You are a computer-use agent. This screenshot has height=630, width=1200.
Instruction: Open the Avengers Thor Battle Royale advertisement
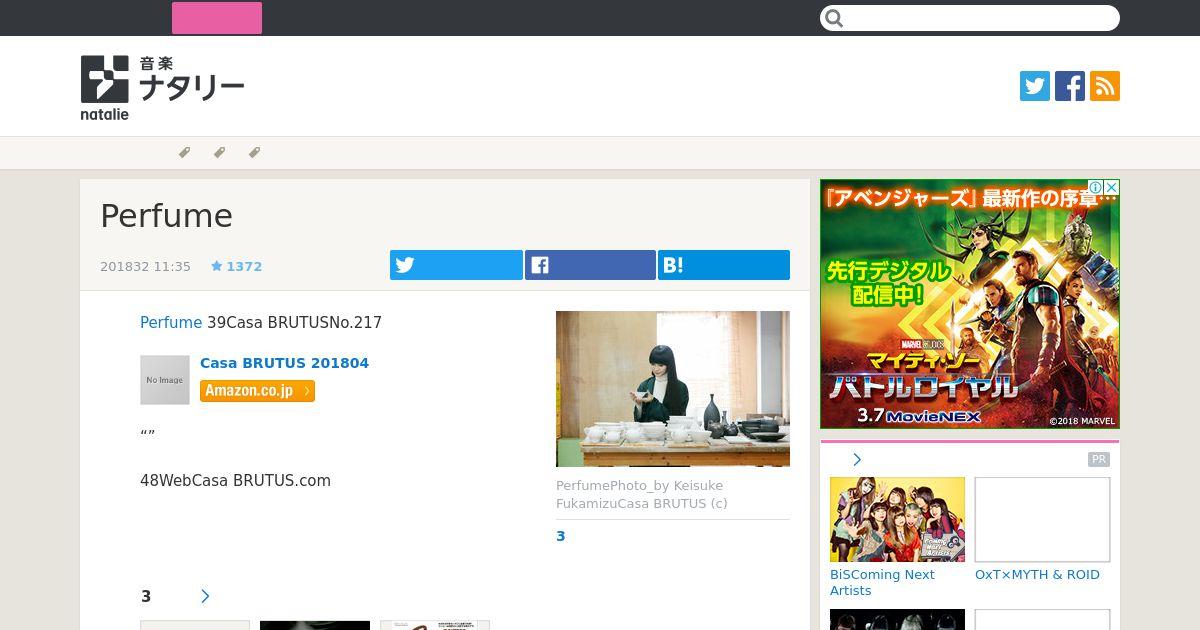(x=970, y=304)
